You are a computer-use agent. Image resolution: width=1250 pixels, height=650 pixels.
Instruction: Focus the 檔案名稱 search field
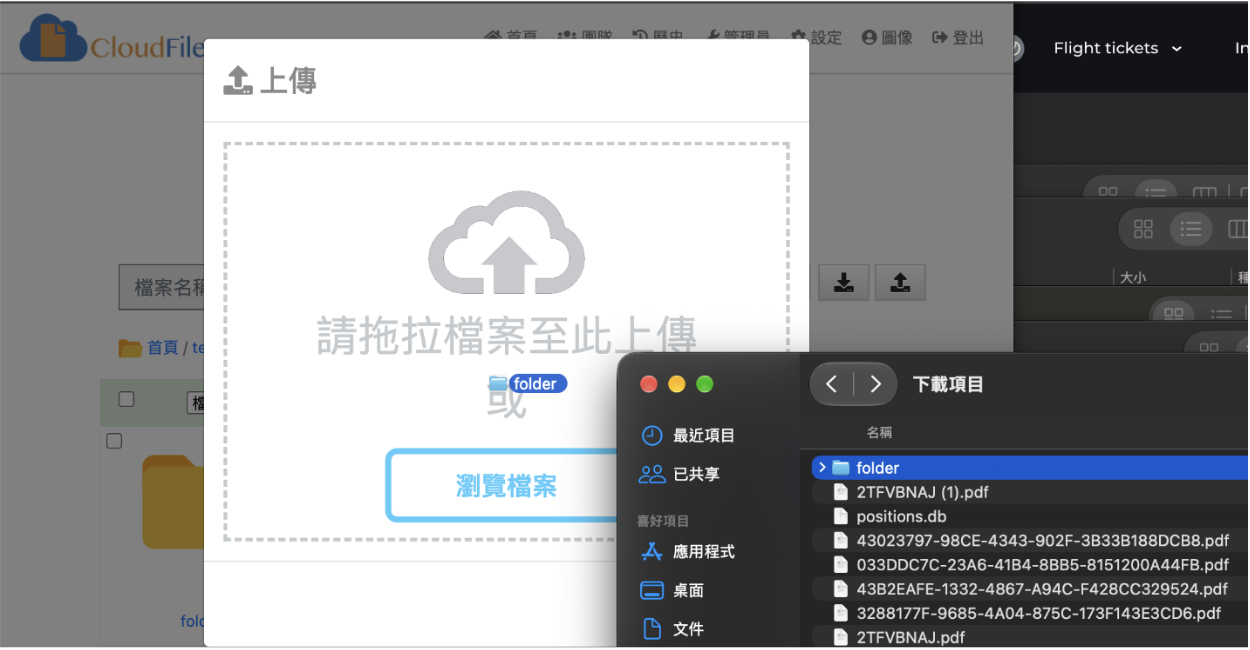click(161, 288)
